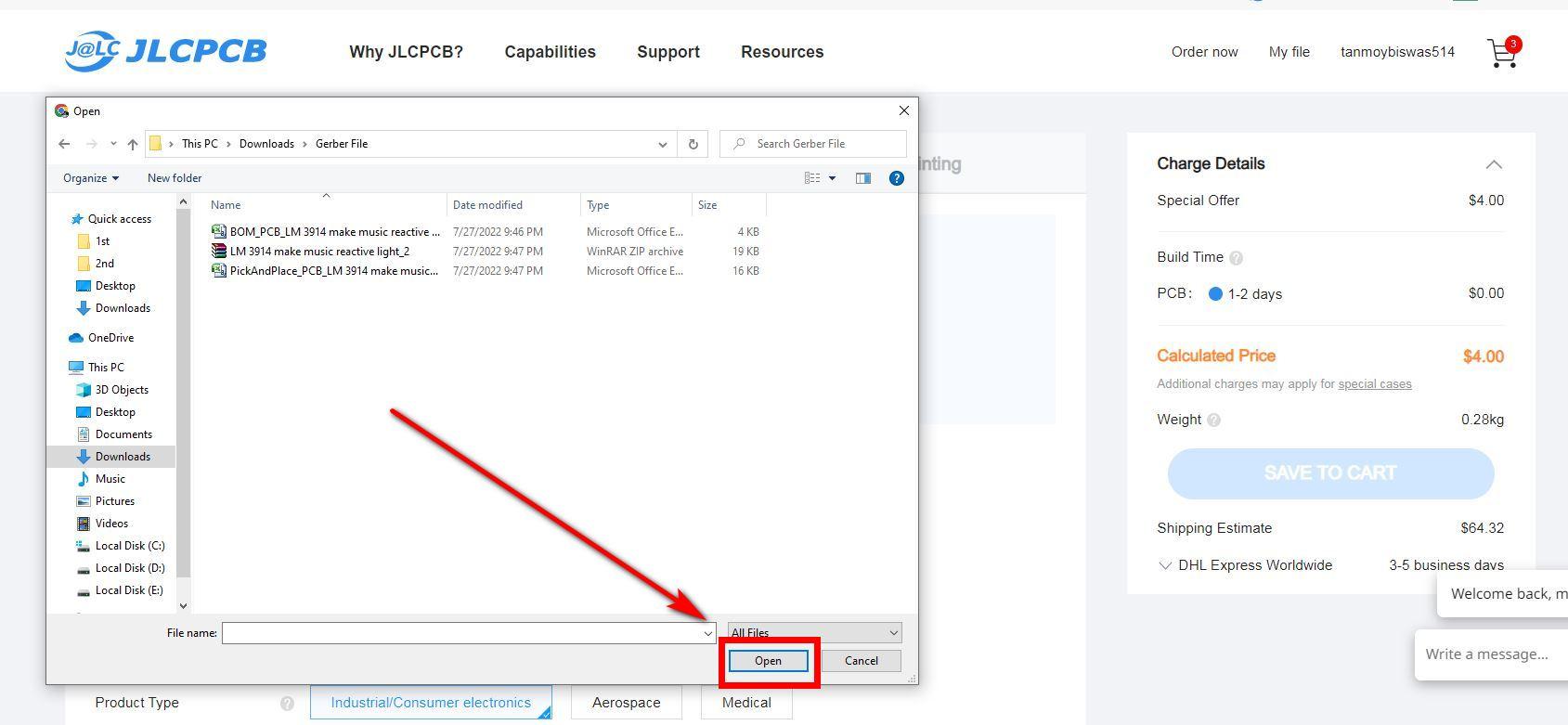Go back in the Open dialog
This screenshot has width=1568, height=725.
click(x=64, y=144)
